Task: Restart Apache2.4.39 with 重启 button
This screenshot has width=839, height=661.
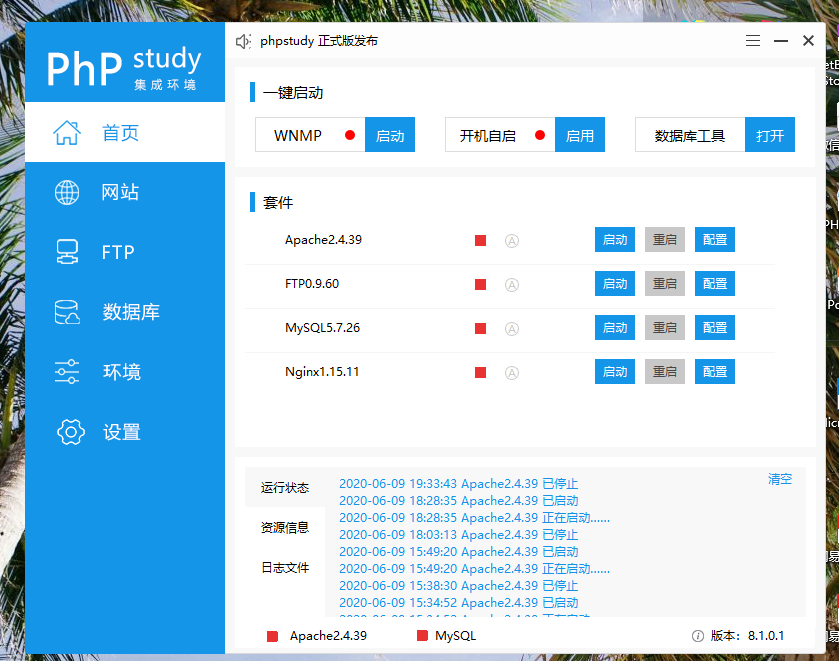Action: click(665, 239)
